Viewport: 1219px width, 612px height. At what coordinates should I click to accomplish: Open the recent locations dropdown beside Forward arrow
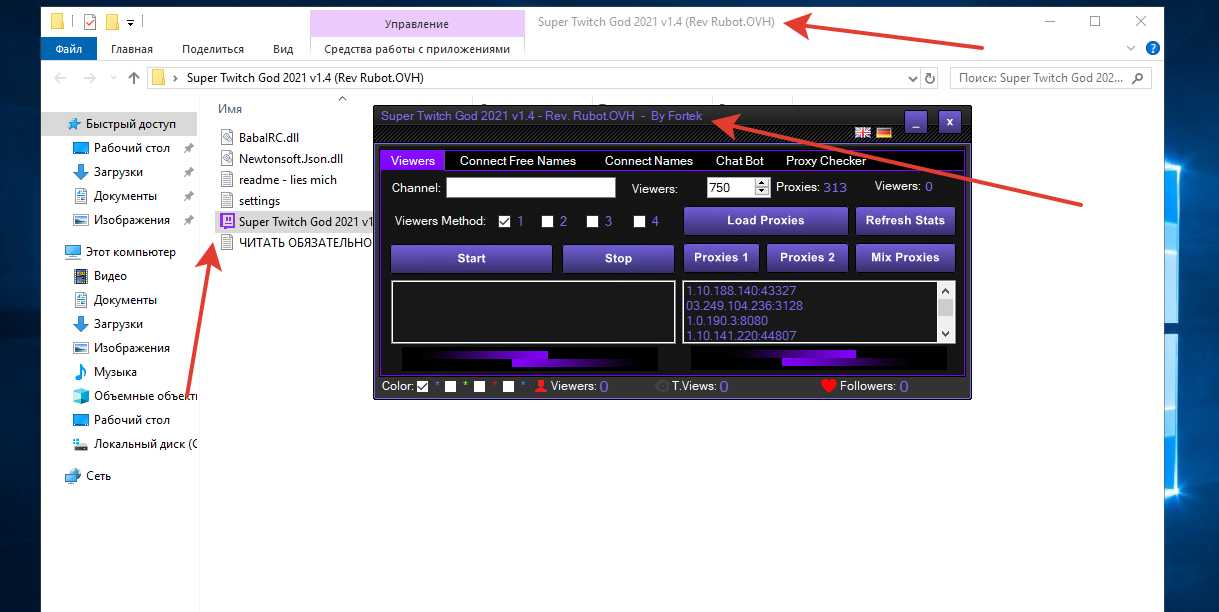pos(112,78)
